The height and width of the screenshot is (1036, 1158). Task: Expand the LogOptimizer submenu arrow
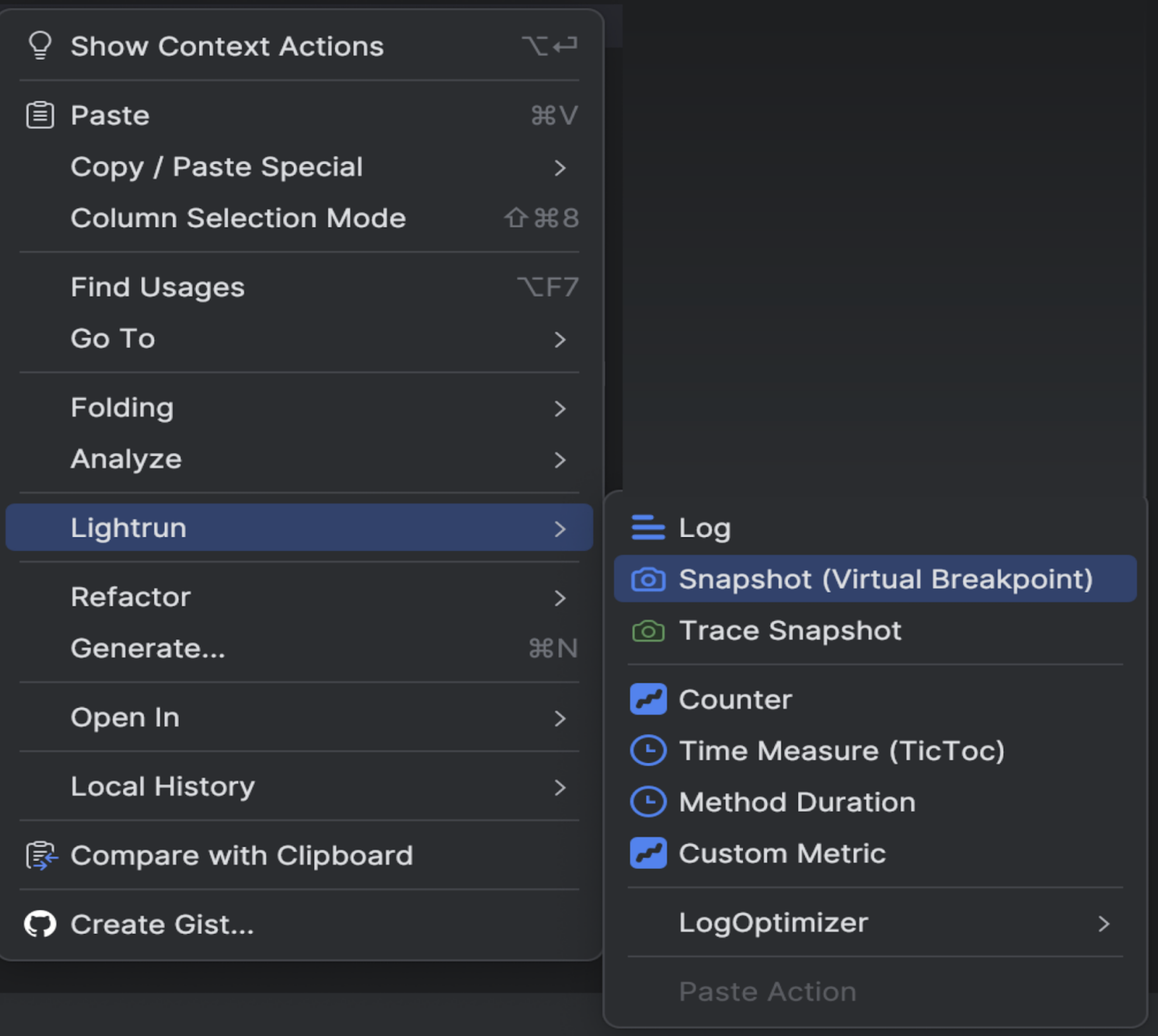click(1103, 923)
